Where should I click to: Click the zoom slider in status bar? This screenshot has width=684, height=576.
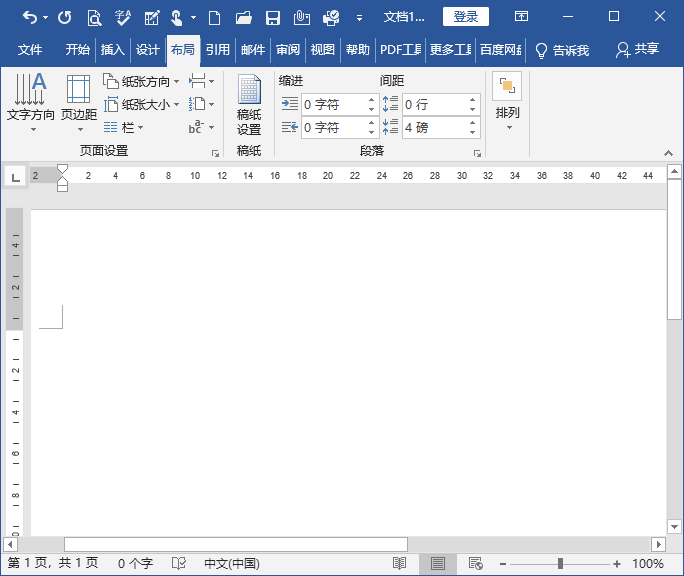[x=560, y=564]
